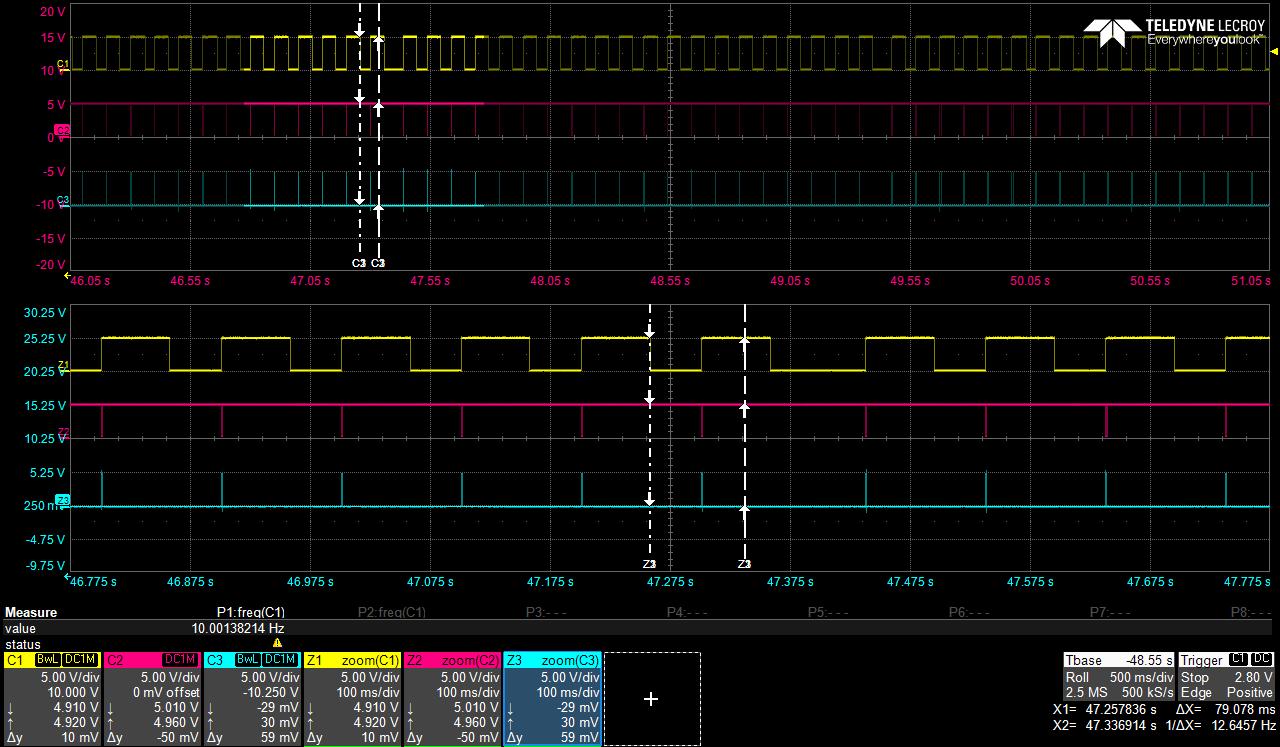
Task: Click the trigger delay arrow at lower grid bottom-left
Action: [x=68, y=576]
